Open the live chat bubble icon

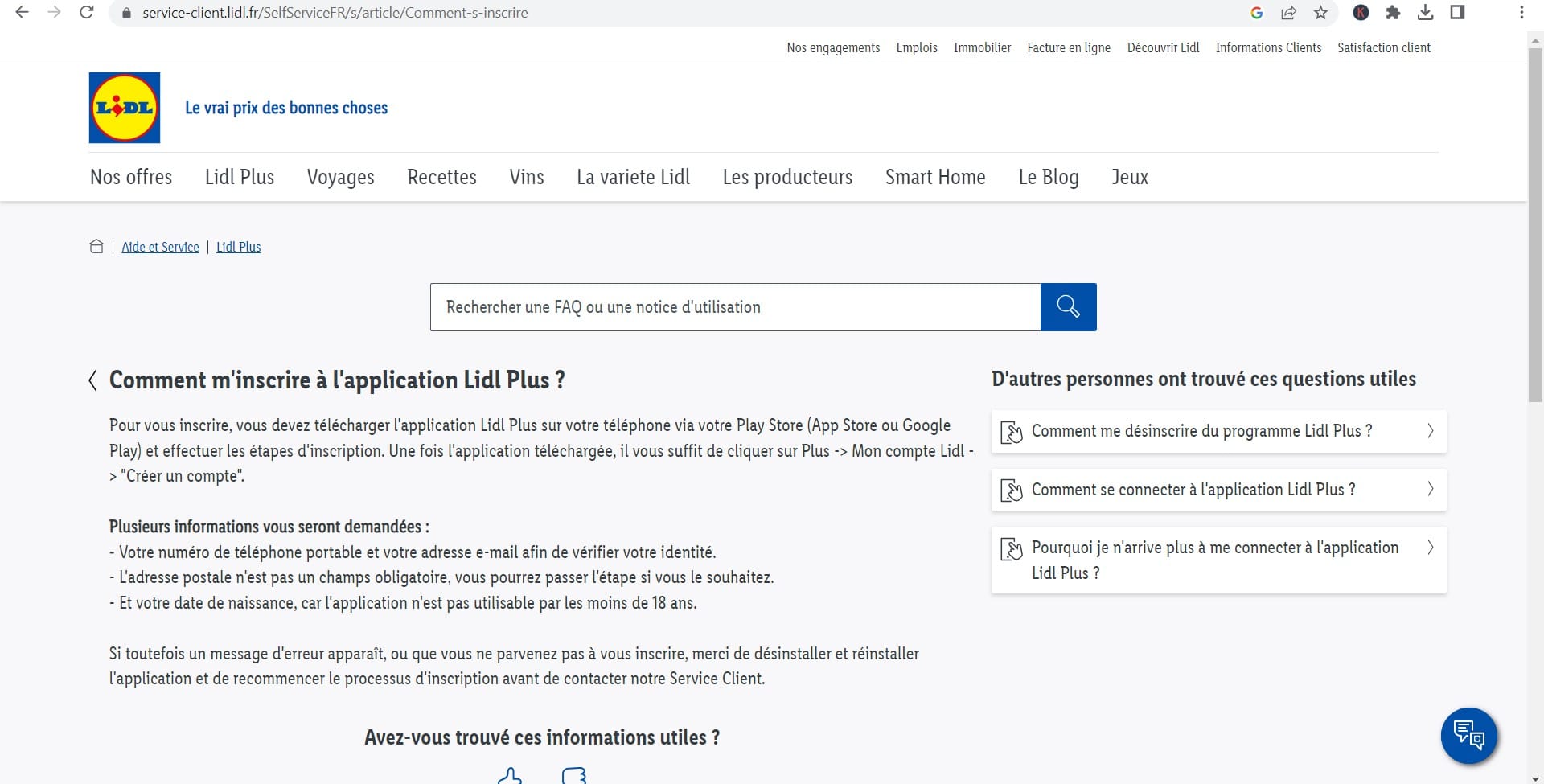point(1468,735)
